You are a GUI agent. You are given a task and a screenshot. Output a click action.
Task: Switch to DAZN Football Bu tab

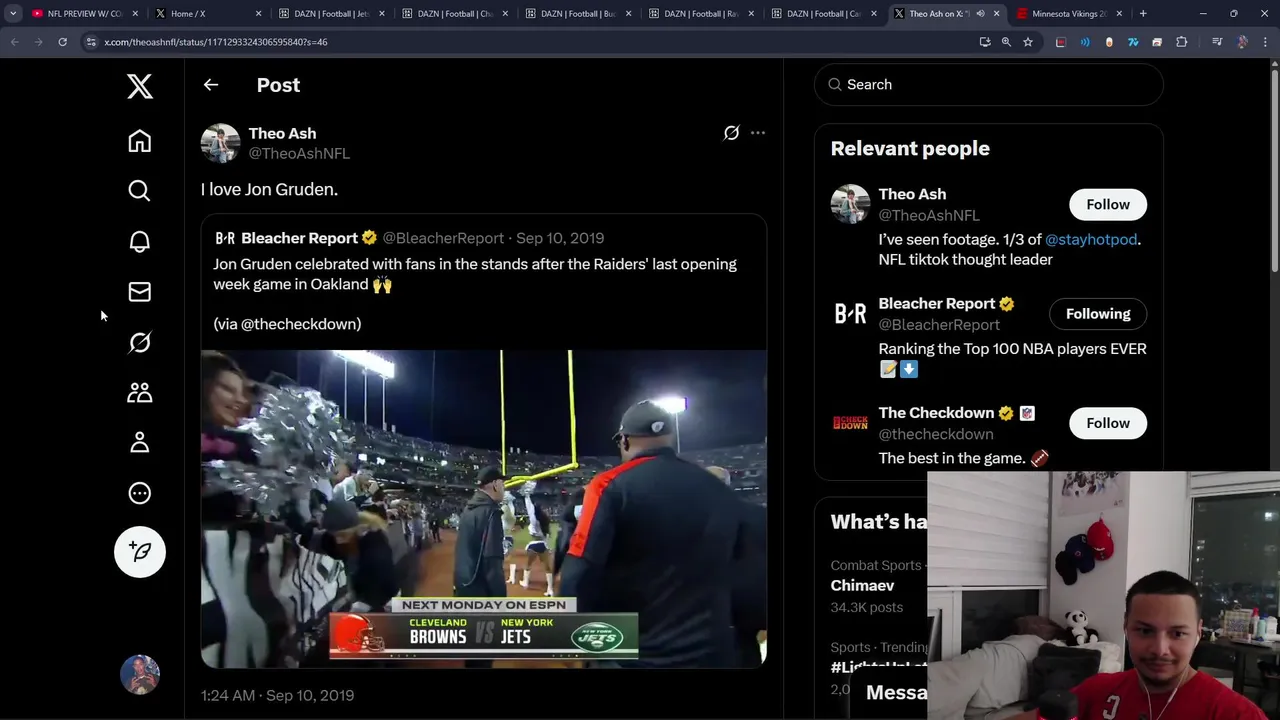coord(569,14)
